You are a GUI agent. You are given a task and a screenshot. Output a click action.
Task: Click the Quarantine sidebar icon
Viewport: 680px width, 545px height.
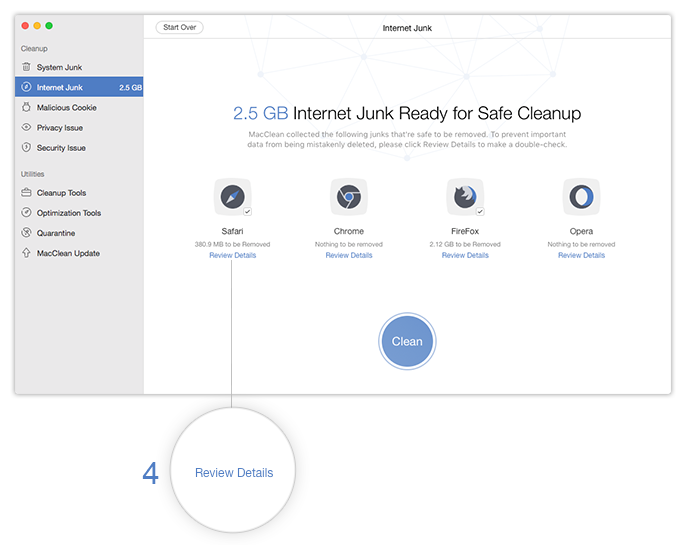[27, 233]
